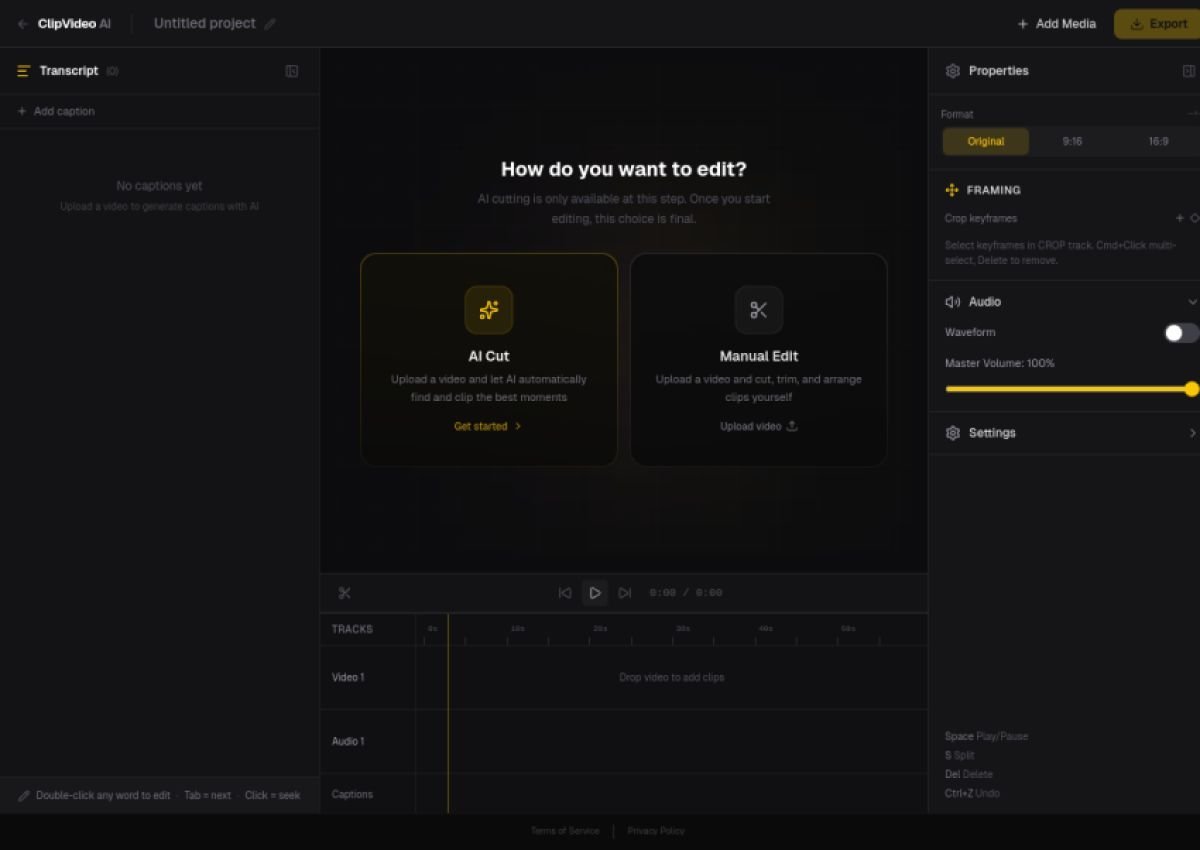
Task: Select the 16:9 format
Action: (1158, 142)
